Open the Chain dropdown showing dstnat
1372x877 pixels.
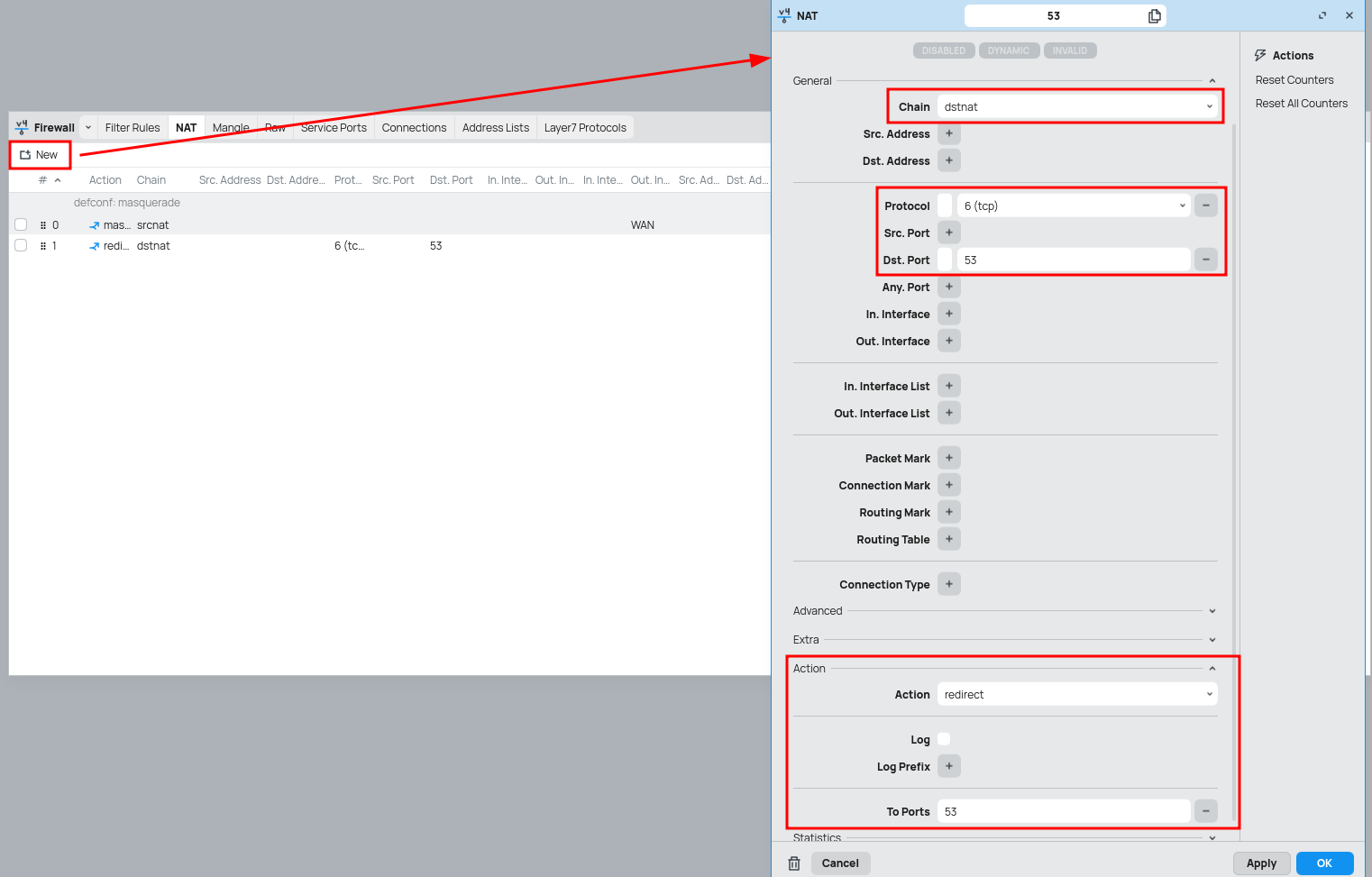tap(1077, 107)
